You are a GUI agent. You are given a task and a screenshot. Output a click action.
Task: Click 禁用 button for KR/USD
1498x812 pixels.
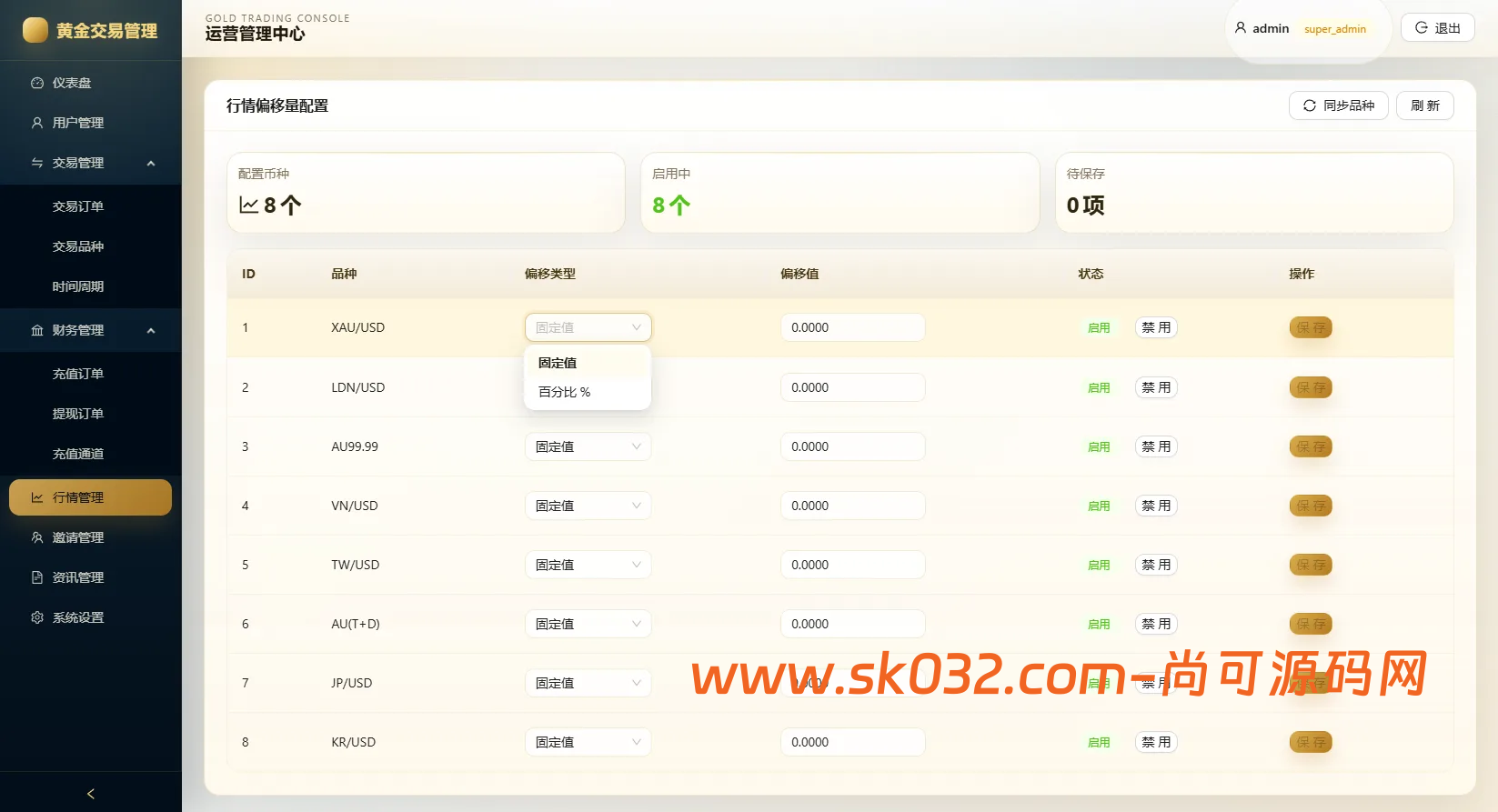tap(1156, 742)
